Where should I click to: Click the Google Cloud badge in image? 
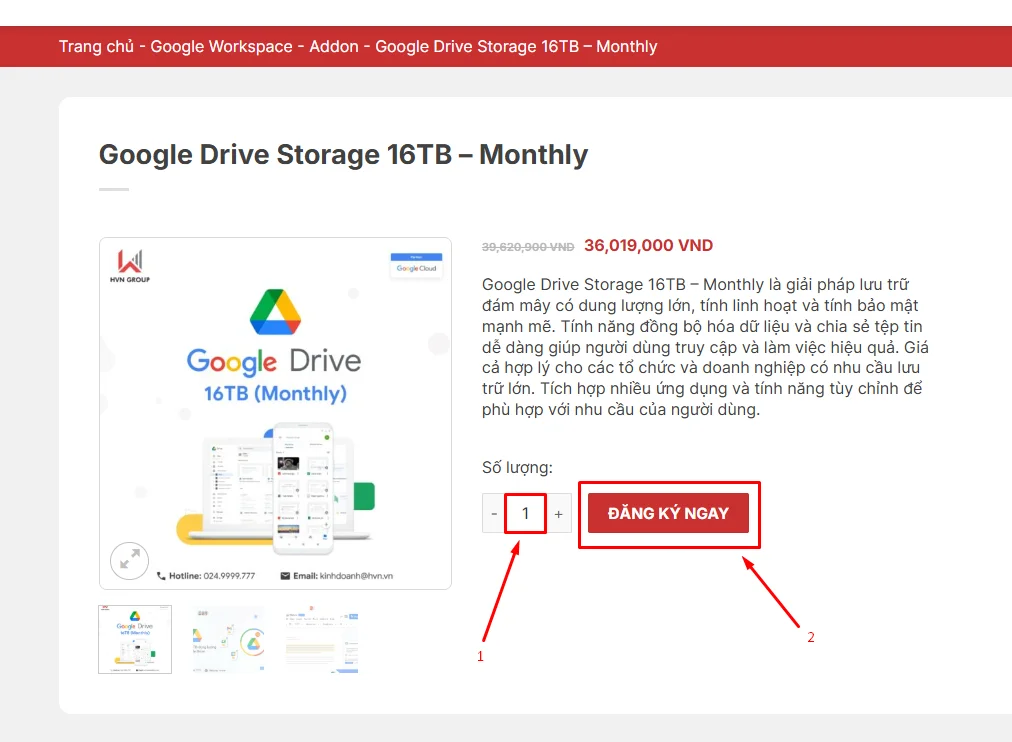click(416, 265)
